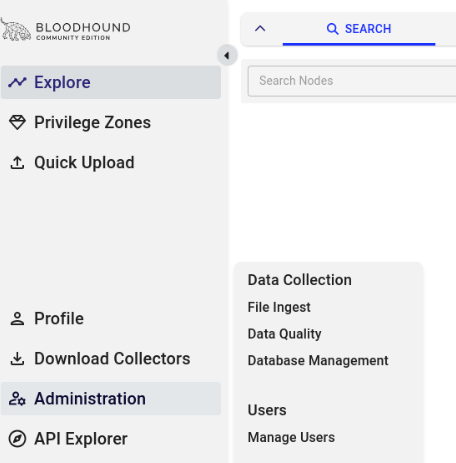Click the Administration user-gear icon
The height and width of the screenshot is (463, 456).
click(x=17, y=399)
